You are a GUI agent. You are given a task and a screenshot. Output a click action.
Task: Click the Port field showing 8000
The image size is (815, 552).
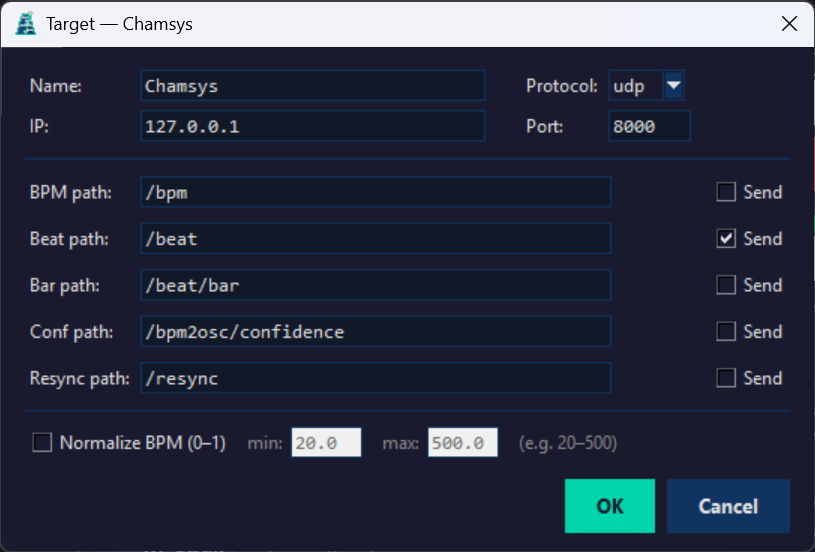pyautogui.click(x=649, y=126)
